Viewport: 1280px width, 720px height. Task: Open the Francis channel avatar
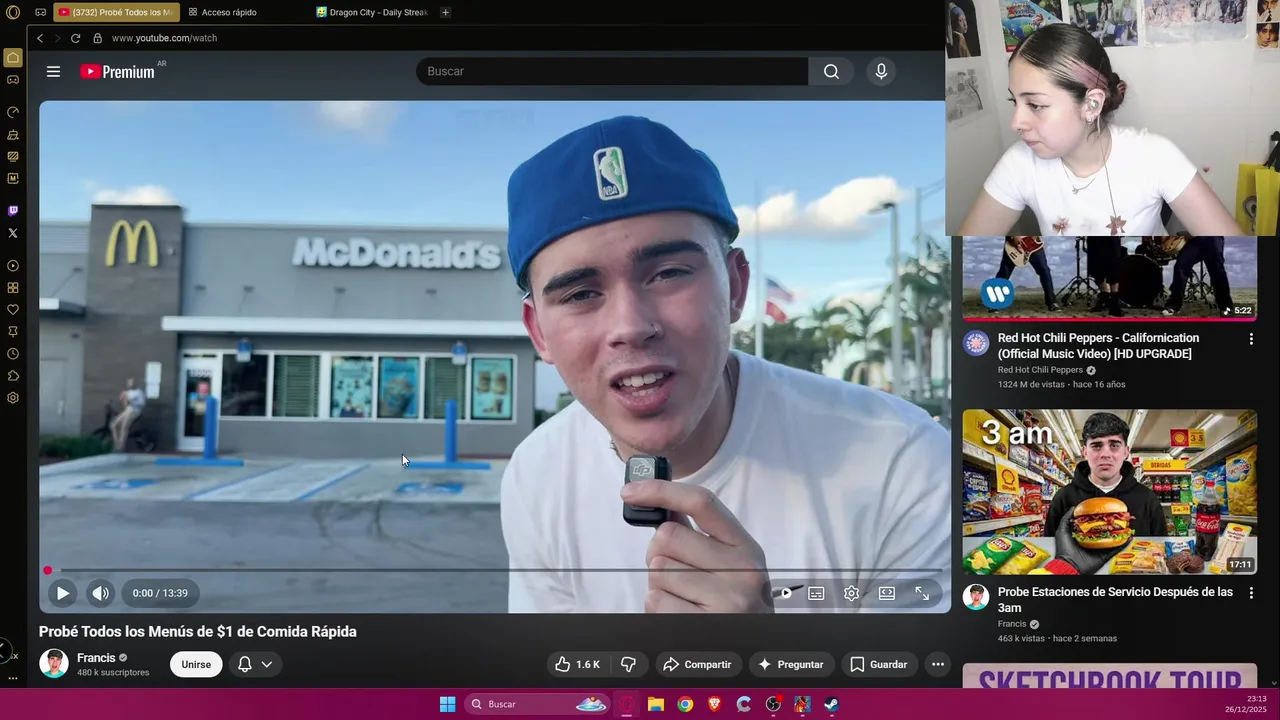click(54, 663)
